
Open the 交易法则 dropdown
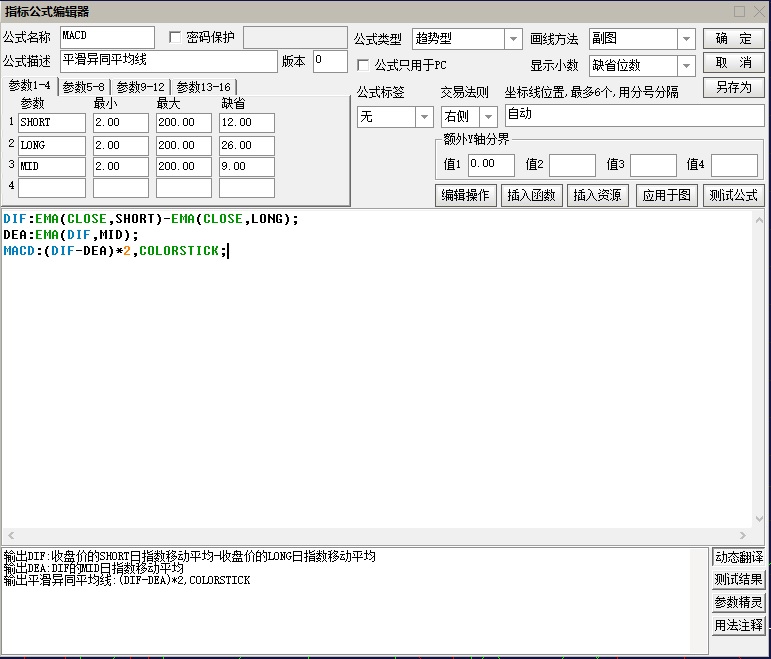[x=487, y=117]
